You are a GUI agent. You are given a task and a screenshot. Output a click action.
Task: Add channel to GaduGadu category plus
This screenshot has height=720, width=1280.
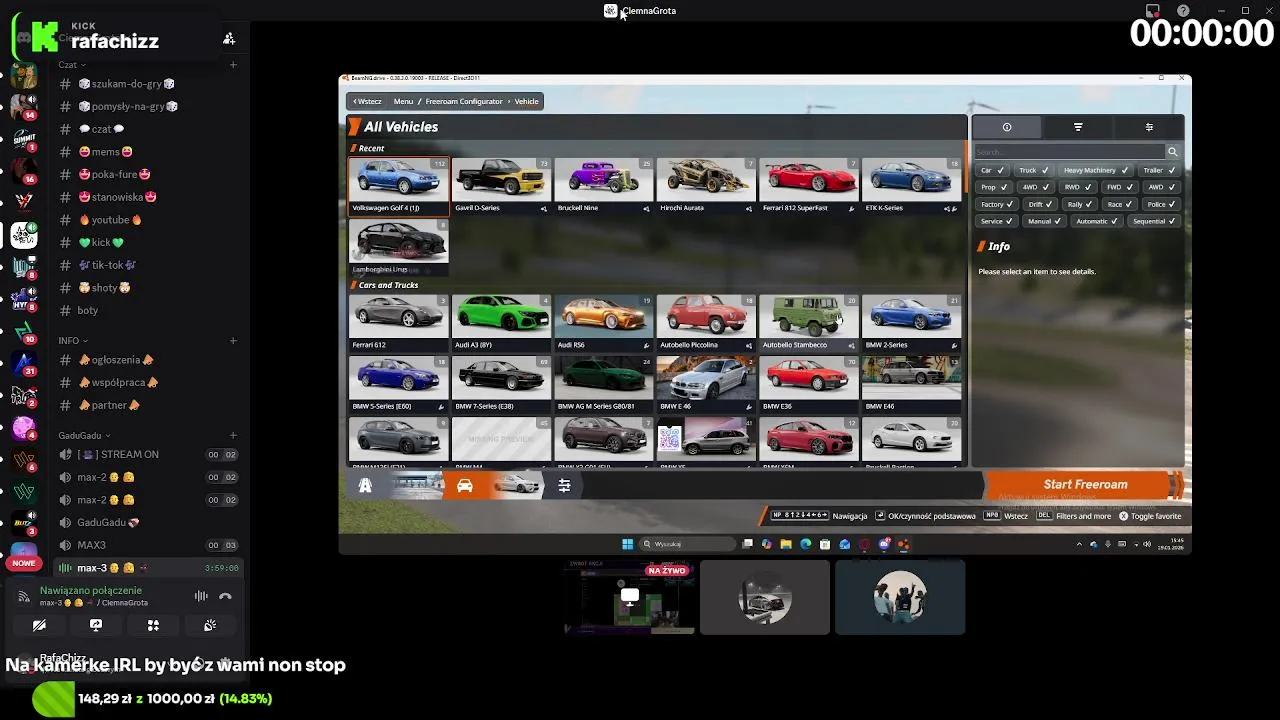point(233,435)
